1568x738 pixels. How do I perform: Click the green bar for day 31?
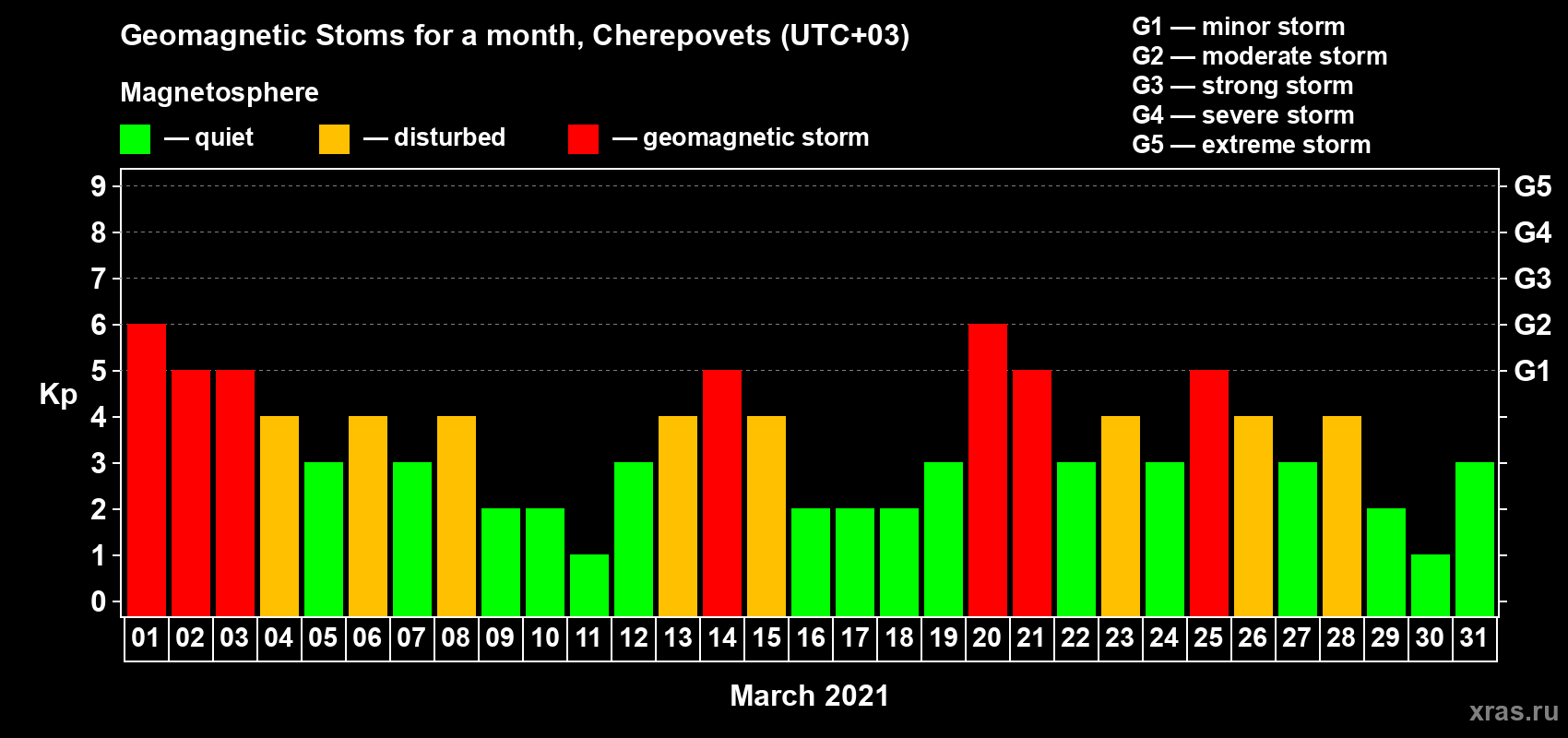click(1475, 540)
